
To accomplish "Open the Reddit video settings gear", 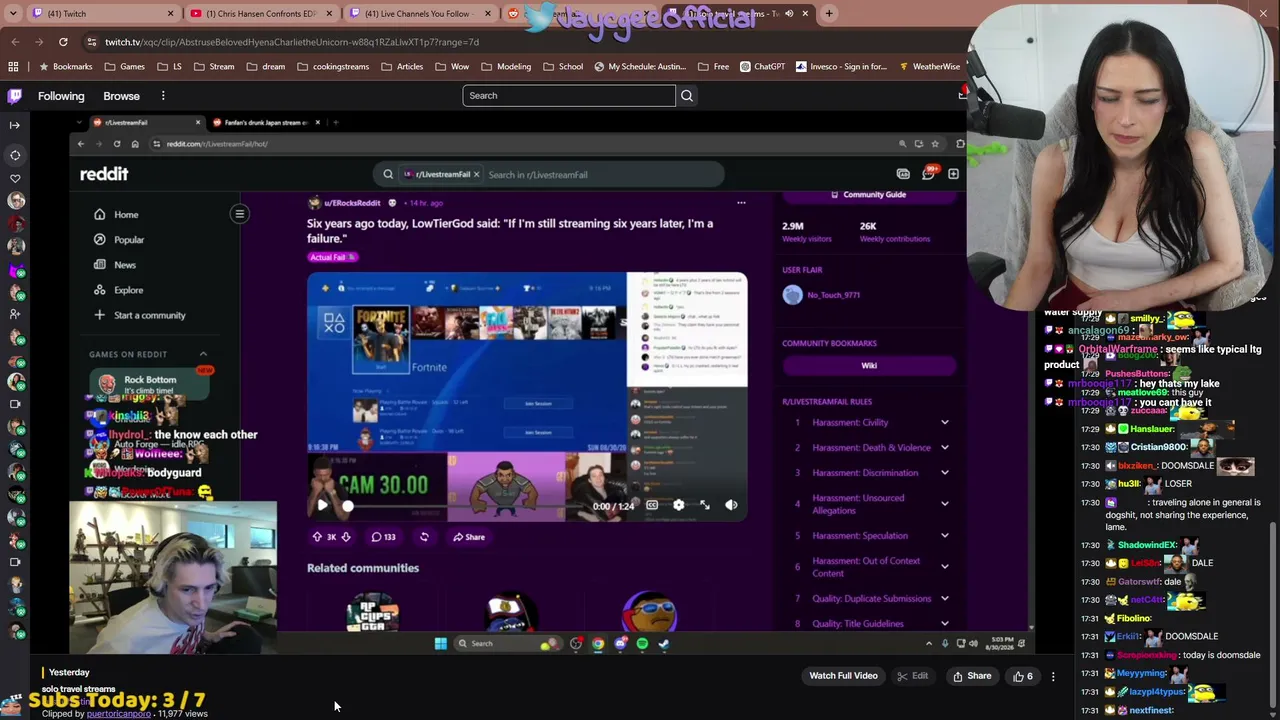I will (x=678, y=505).
